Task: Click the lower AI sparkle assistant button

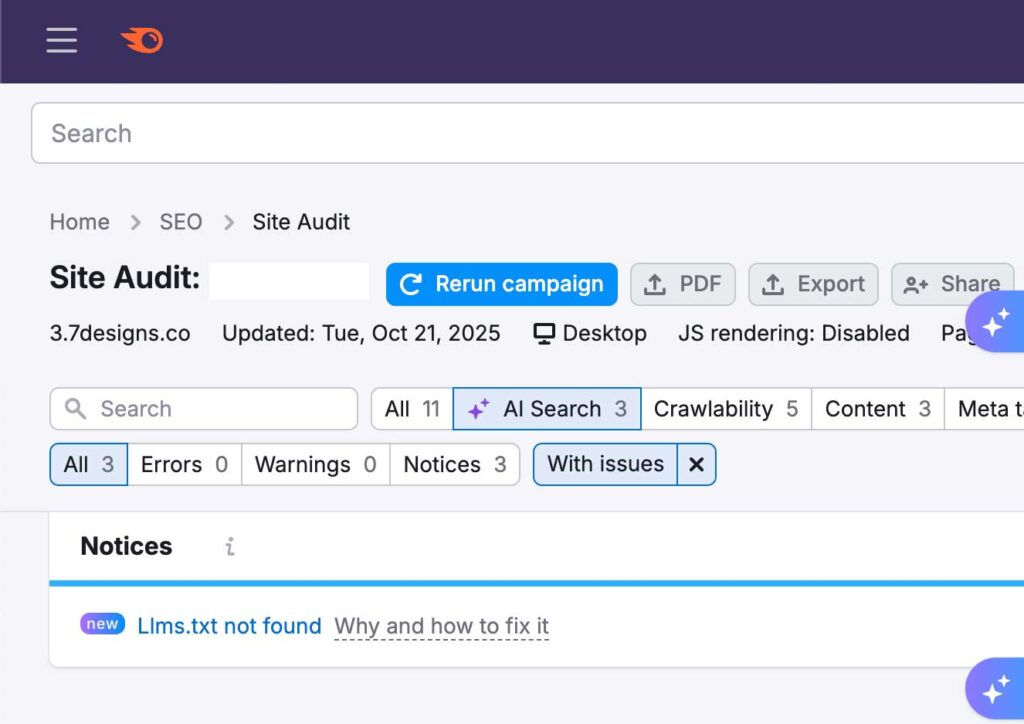Action: tap(994, 689)
